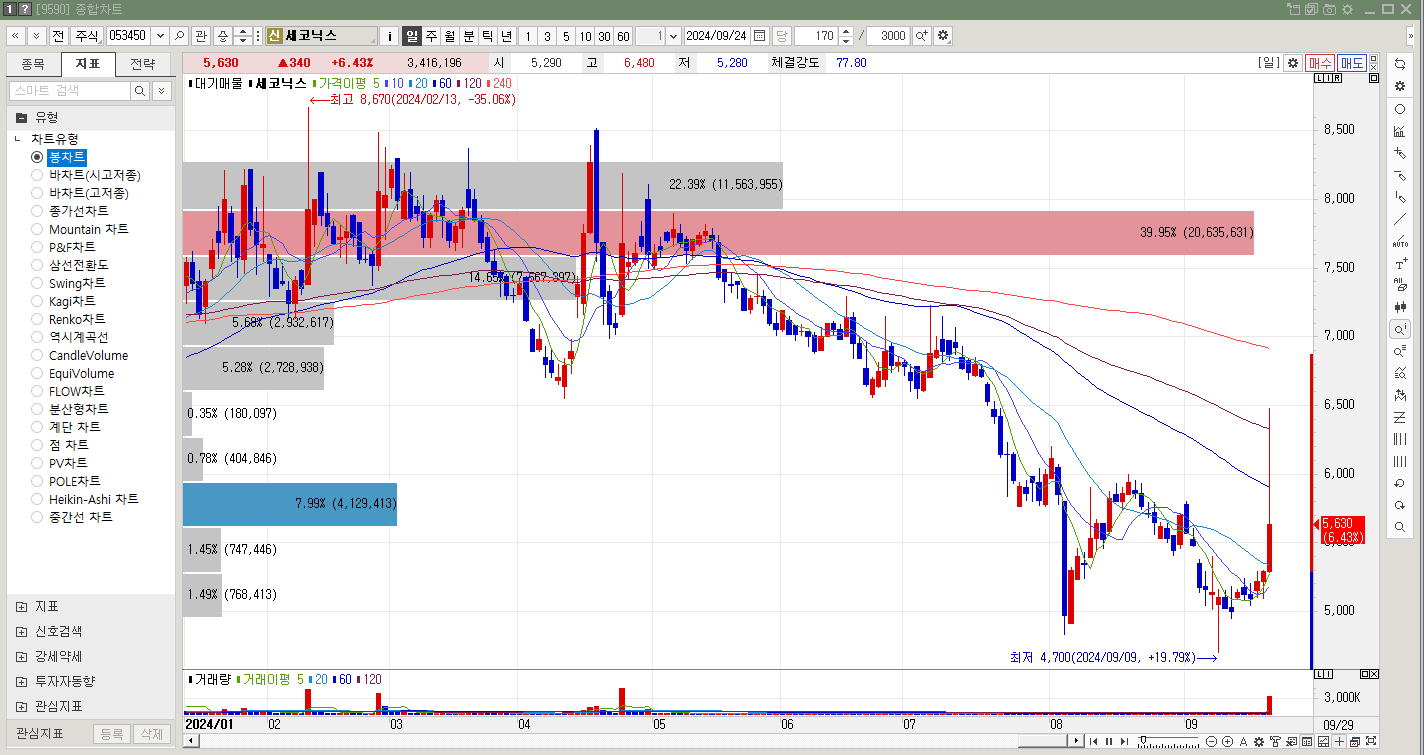The height and width of the screenshot is (755, 1424).
Task: Click the top toolbar settings gear icon
Action: [943, 35]
